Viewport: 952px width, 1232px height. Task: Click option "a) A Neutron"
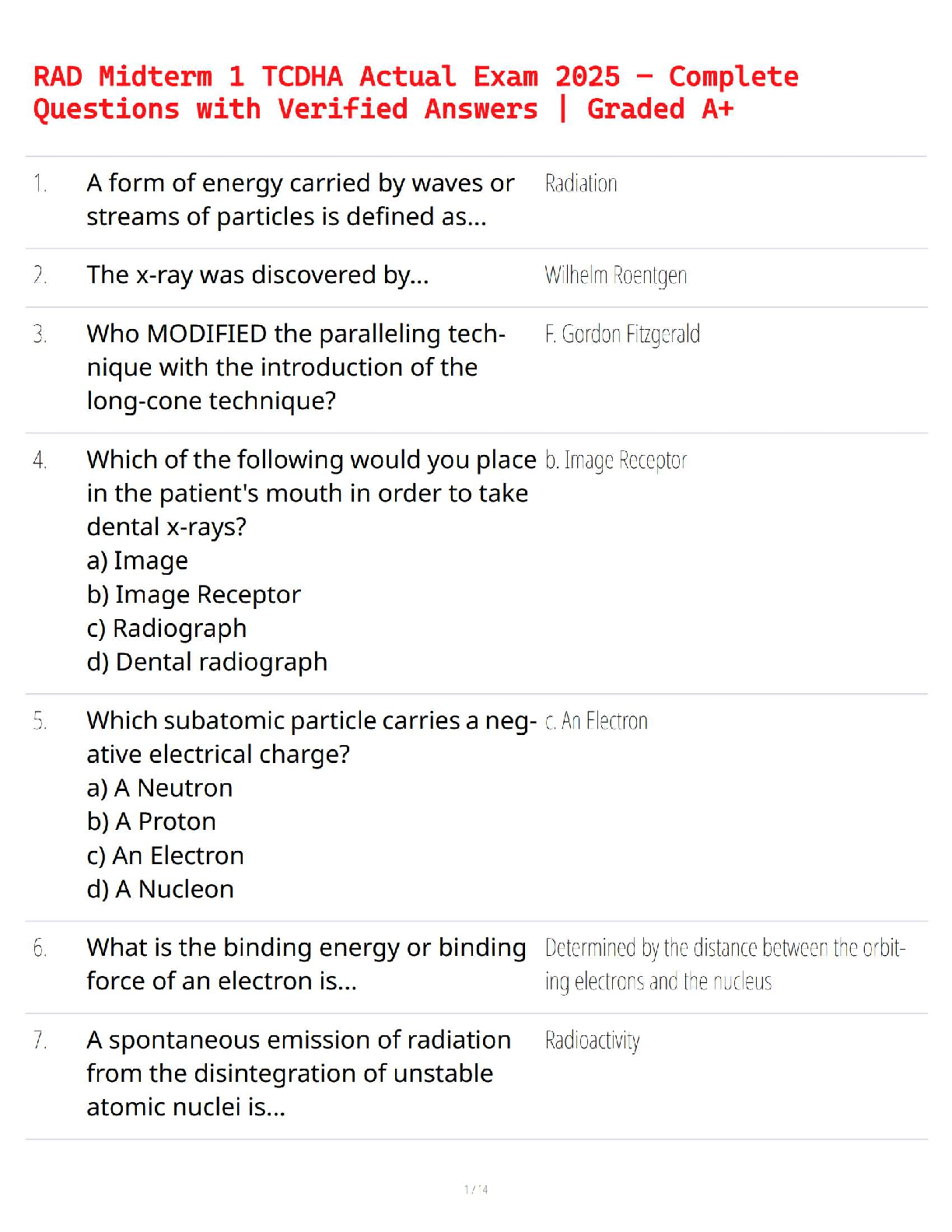159,788
